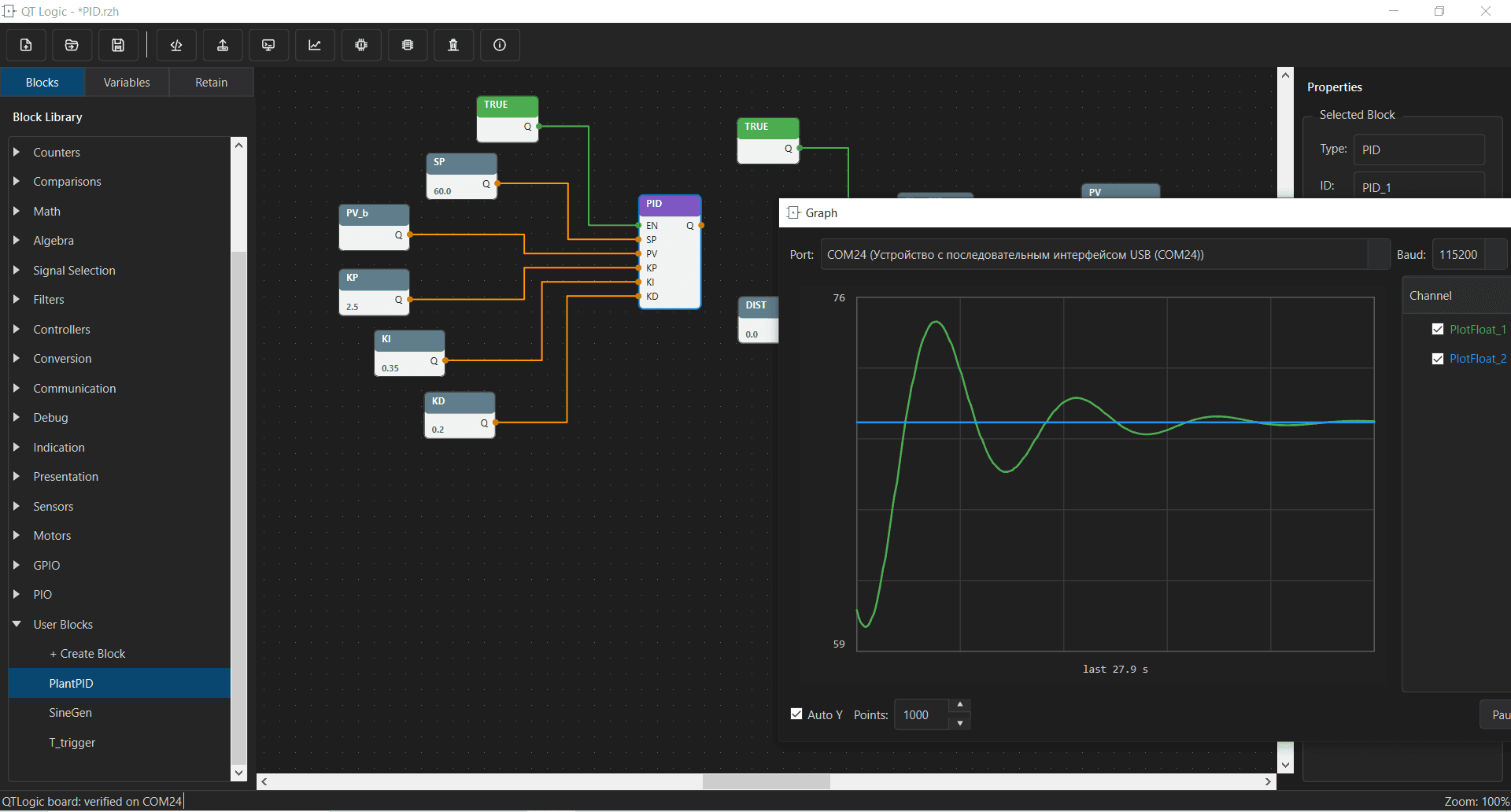Screen dimensions: 1511x812
Task: Open an existing project file
Action: (x=72, y=45)
